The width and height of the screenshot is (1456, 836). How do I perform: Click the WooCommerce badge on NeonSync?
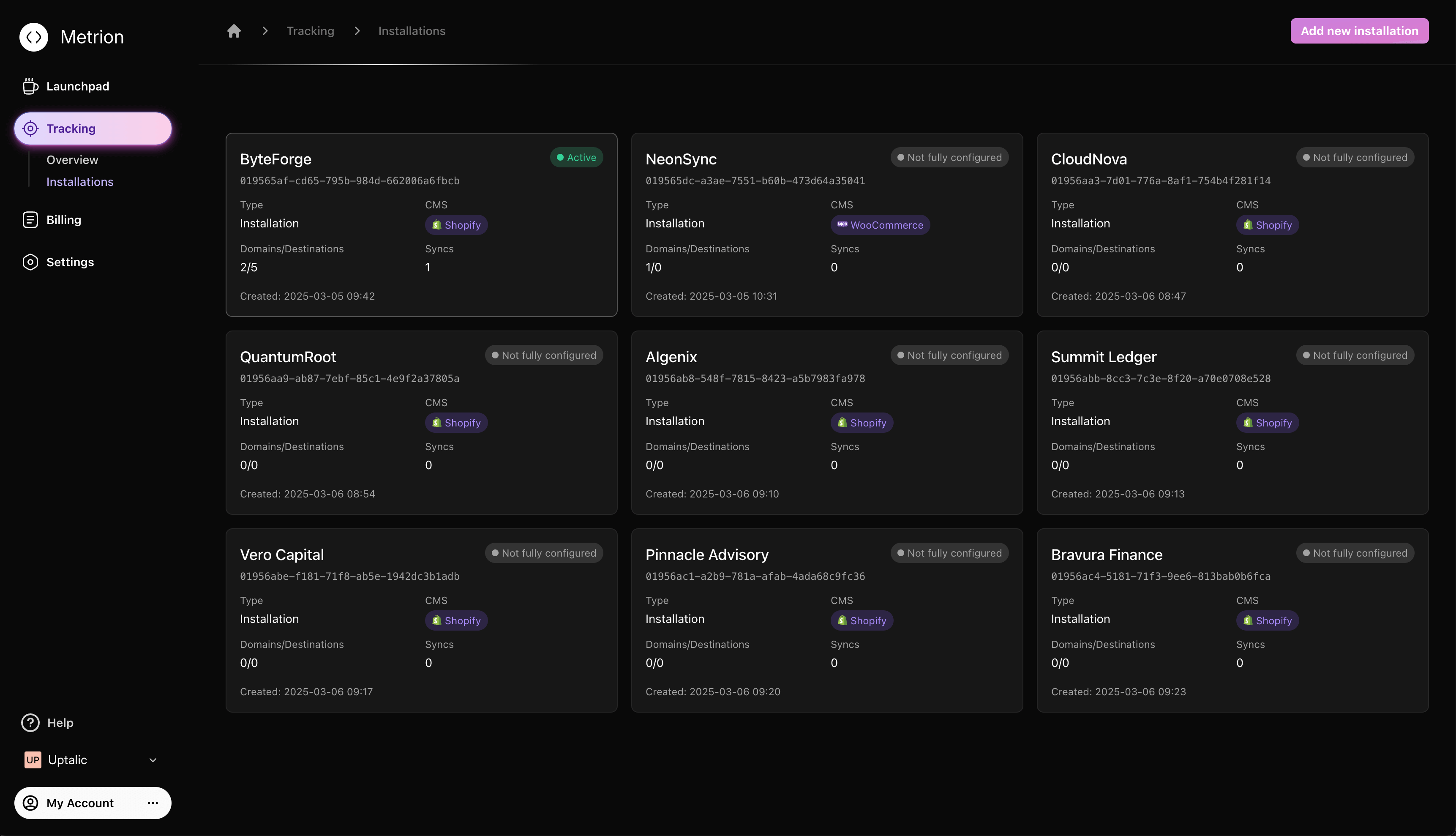point(880,225)
